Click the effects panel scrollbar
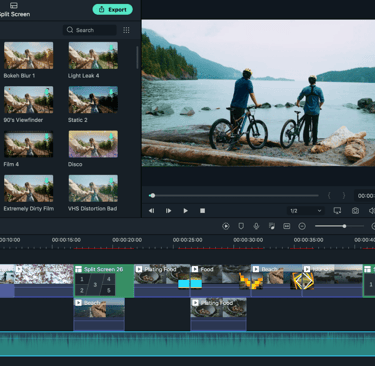 click(x=137, y=57)
